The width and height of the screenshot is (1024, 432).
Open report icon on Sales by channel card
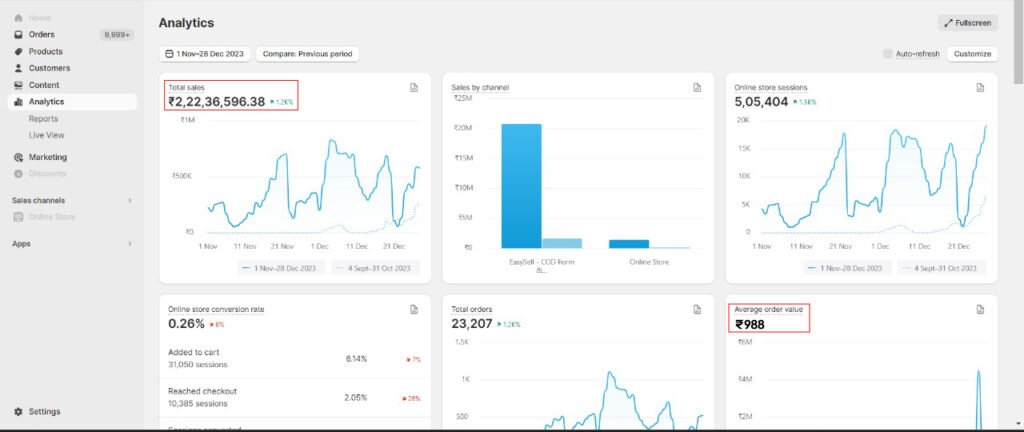pos(697,88)
